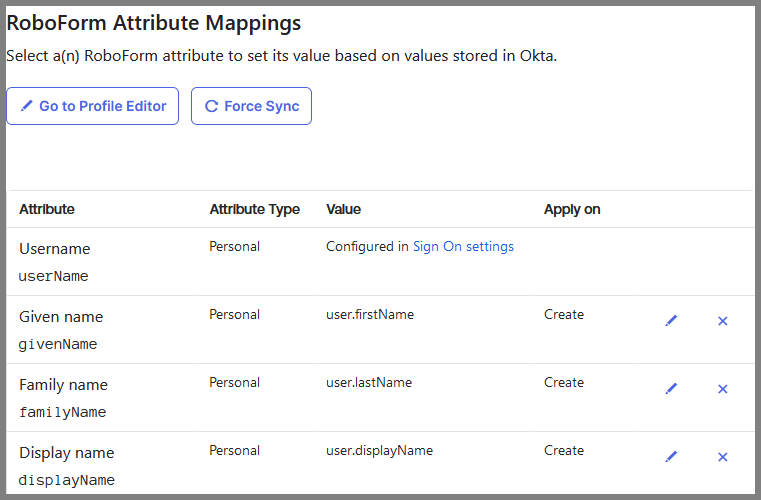761x500 pixels.
Task: Click the Attribute column header
Action: pyautogui.click(x=47, y=210)
